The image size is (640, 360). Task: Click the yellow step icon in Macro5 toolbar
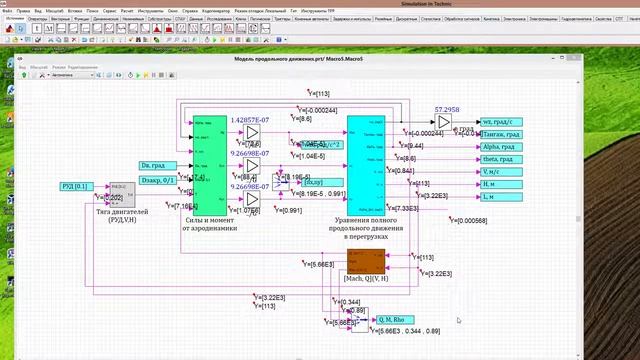pos(146,75)
